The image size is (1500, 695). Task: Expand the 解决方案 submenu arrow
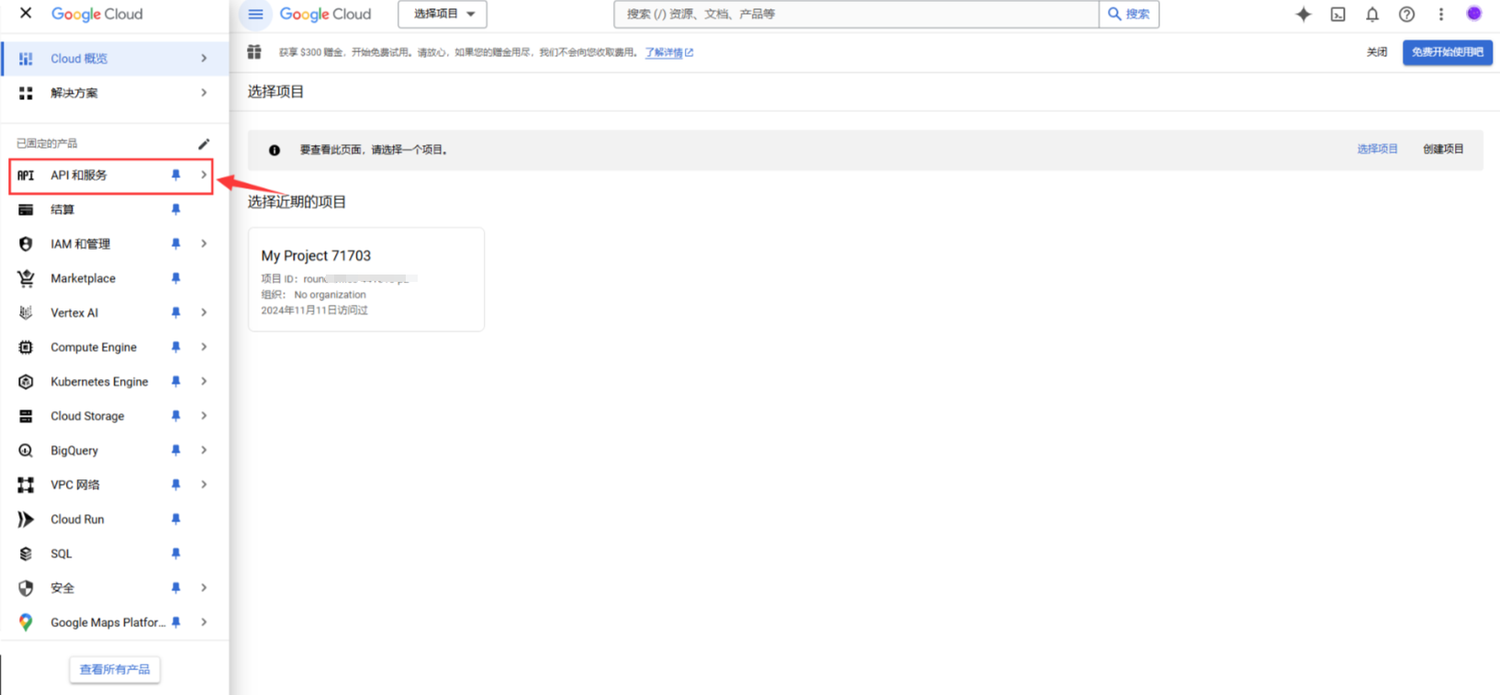click(x=204, y=93)
